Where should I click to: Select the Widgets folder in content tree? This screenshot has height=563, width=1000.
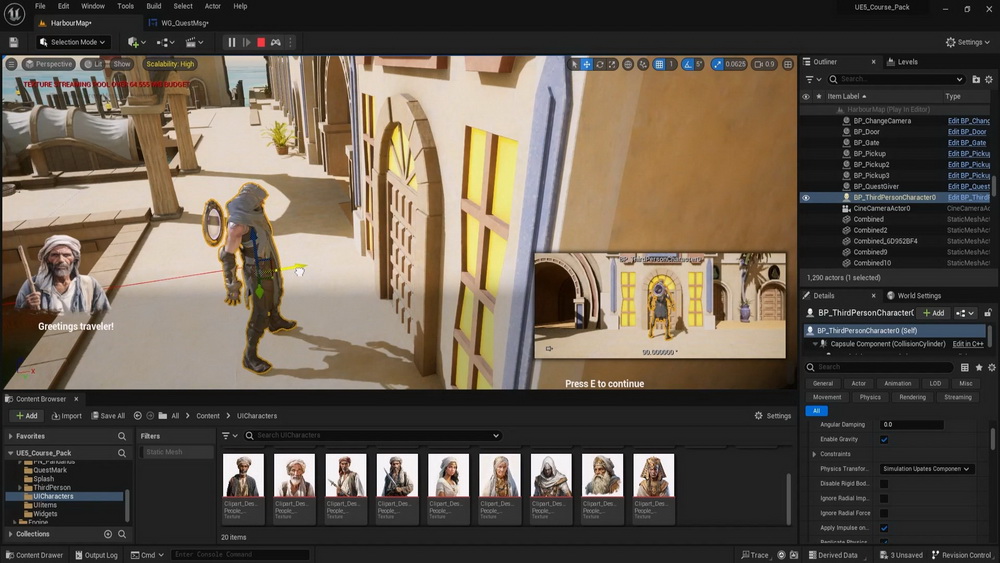coord(45,514)
